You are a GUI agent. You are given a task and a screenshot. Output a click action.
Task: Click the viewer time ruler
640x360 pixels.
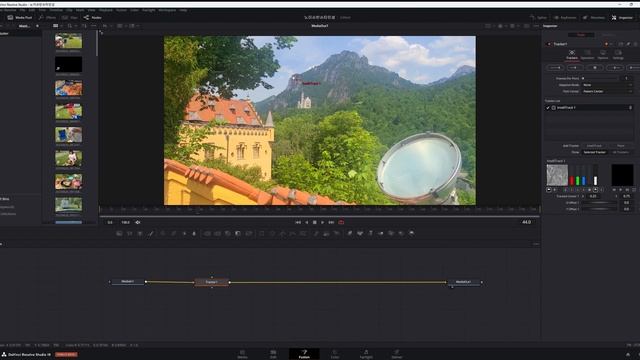pyautogui.click(x=320, y=209)
